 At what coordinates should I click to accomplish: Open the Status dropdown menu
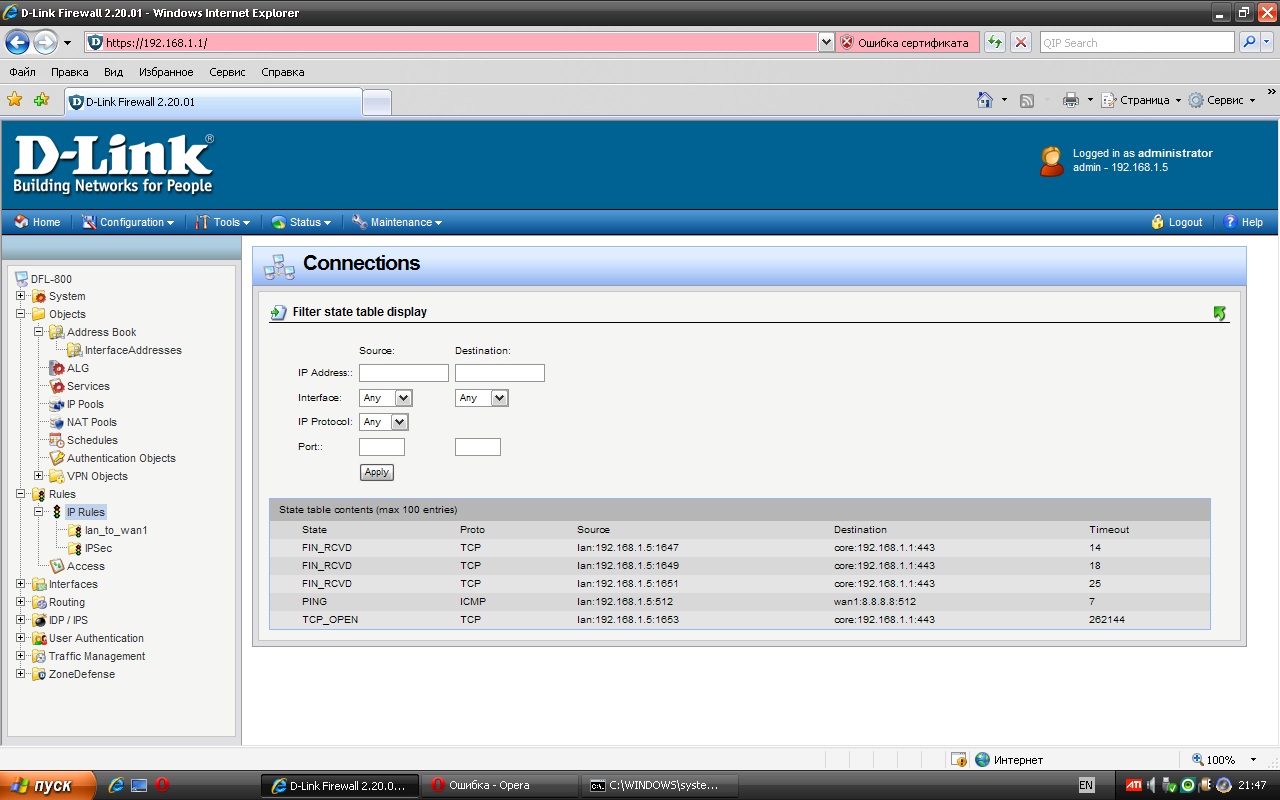coord(302,222)
